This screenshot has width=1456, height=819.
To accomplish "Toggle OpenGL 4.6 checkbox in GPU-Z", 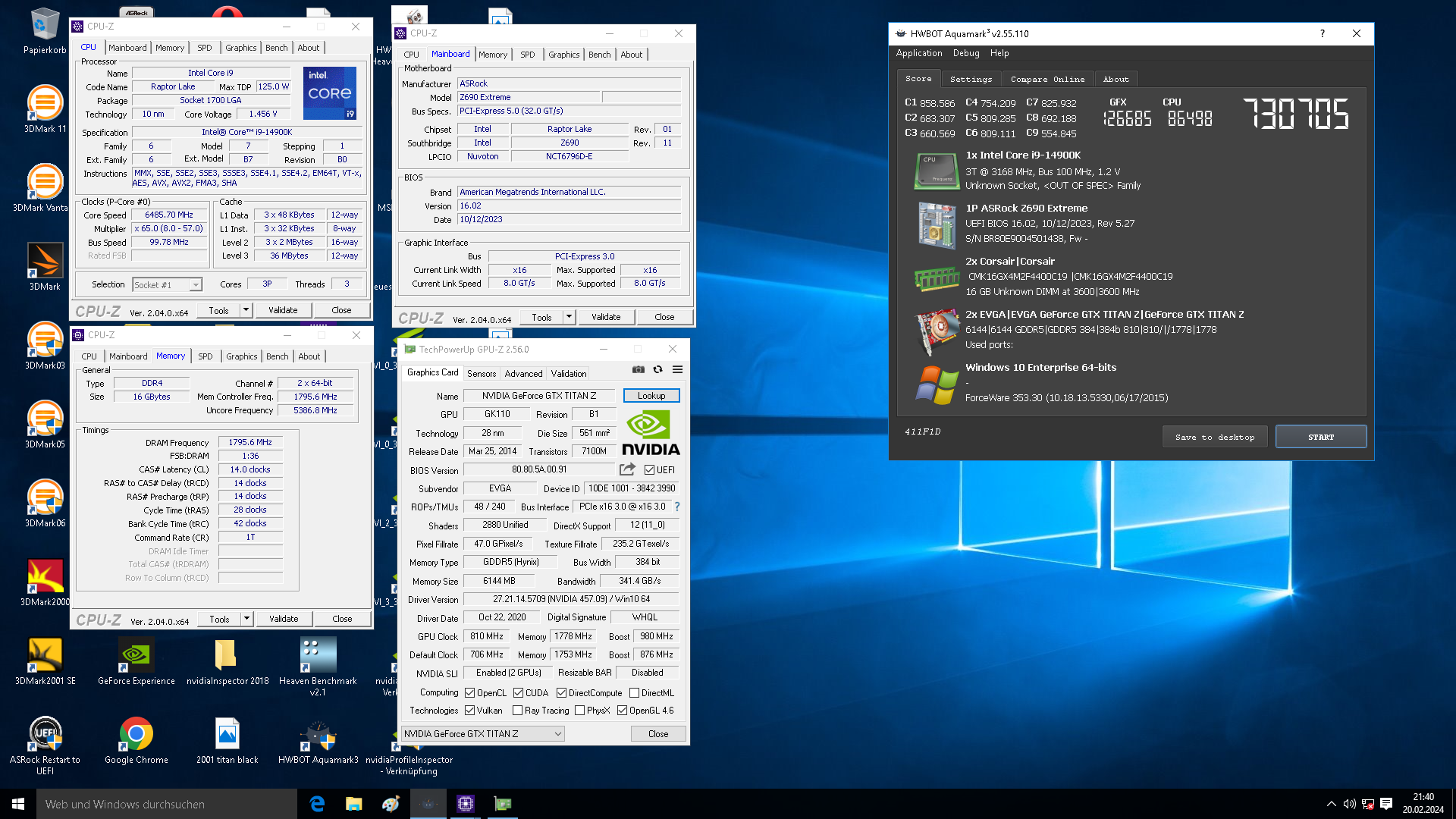I will point(622,711).
